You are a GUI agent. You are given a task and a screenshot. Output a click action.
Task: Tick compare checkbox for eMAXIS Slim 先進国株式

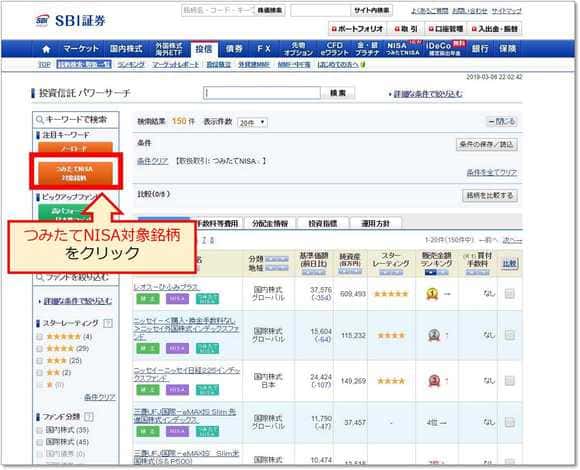(509, 422)
